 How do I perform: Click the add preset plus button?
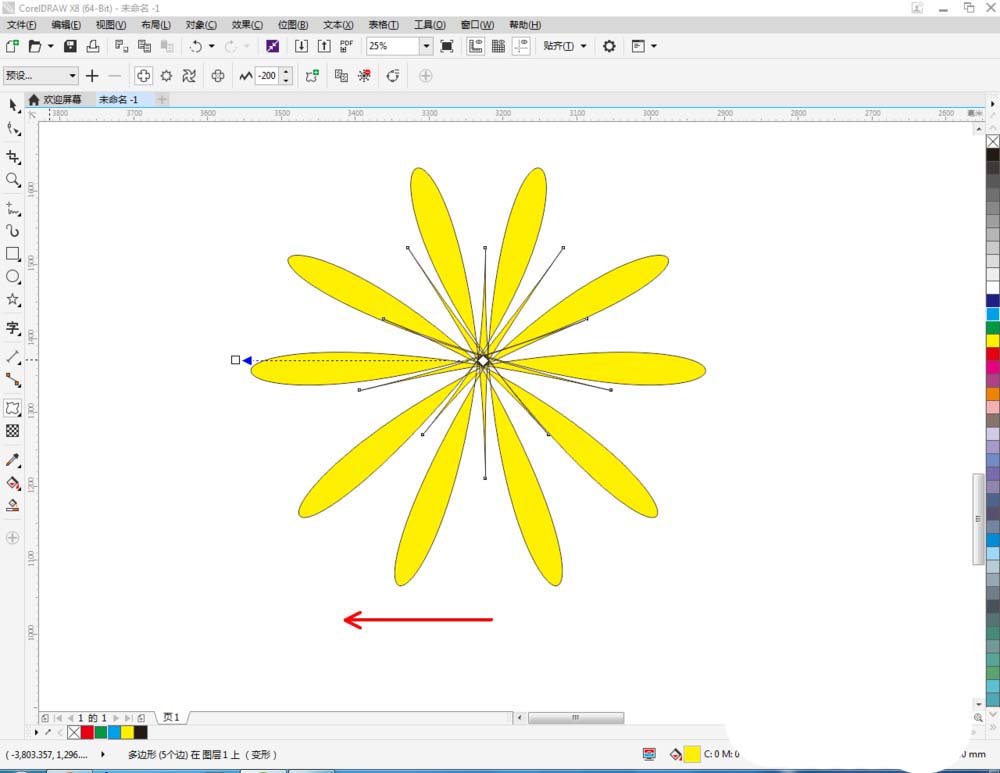(92, 75)
